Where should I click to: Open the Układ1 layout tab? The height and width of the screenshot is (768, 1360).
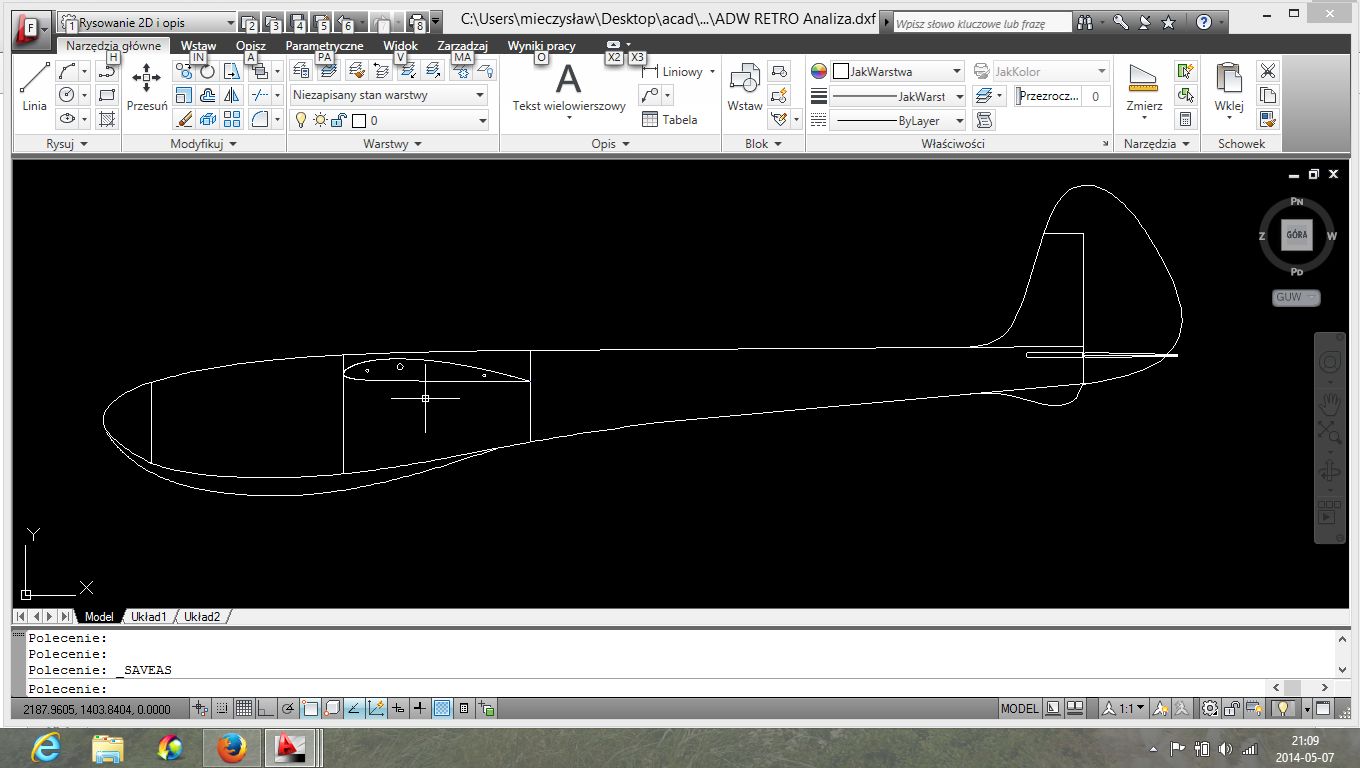[149, 617]
